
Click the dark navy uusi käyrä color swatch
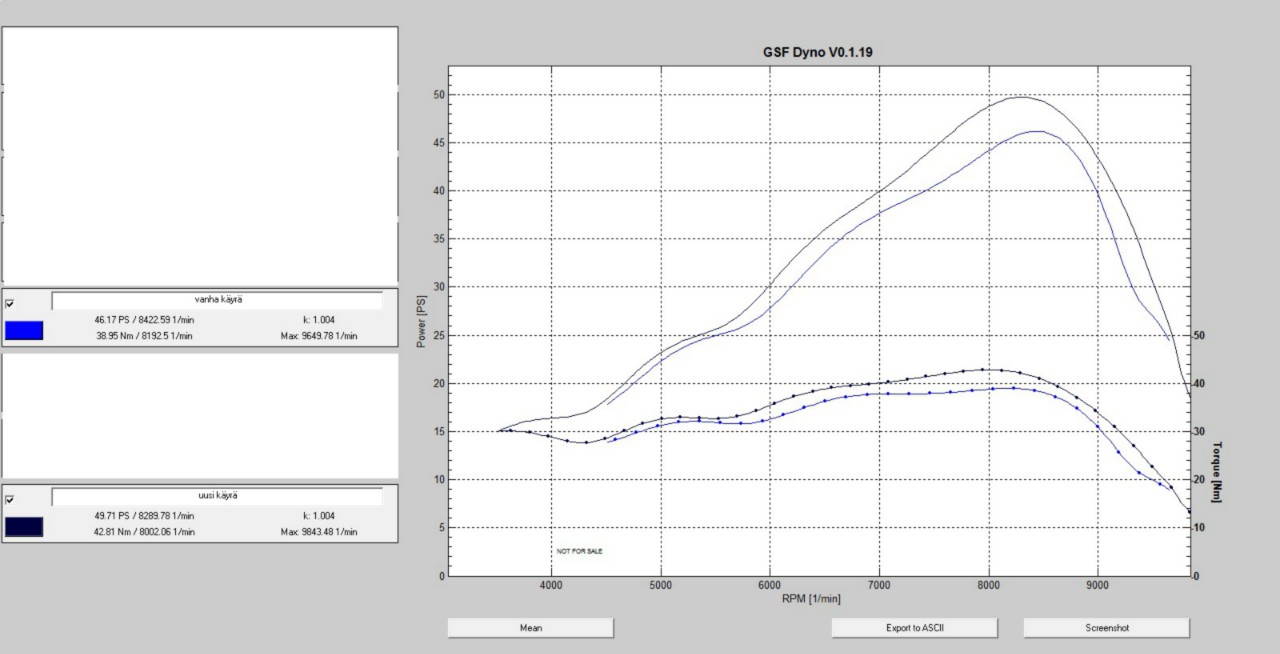pyautogui.click(x=24, y=527)
